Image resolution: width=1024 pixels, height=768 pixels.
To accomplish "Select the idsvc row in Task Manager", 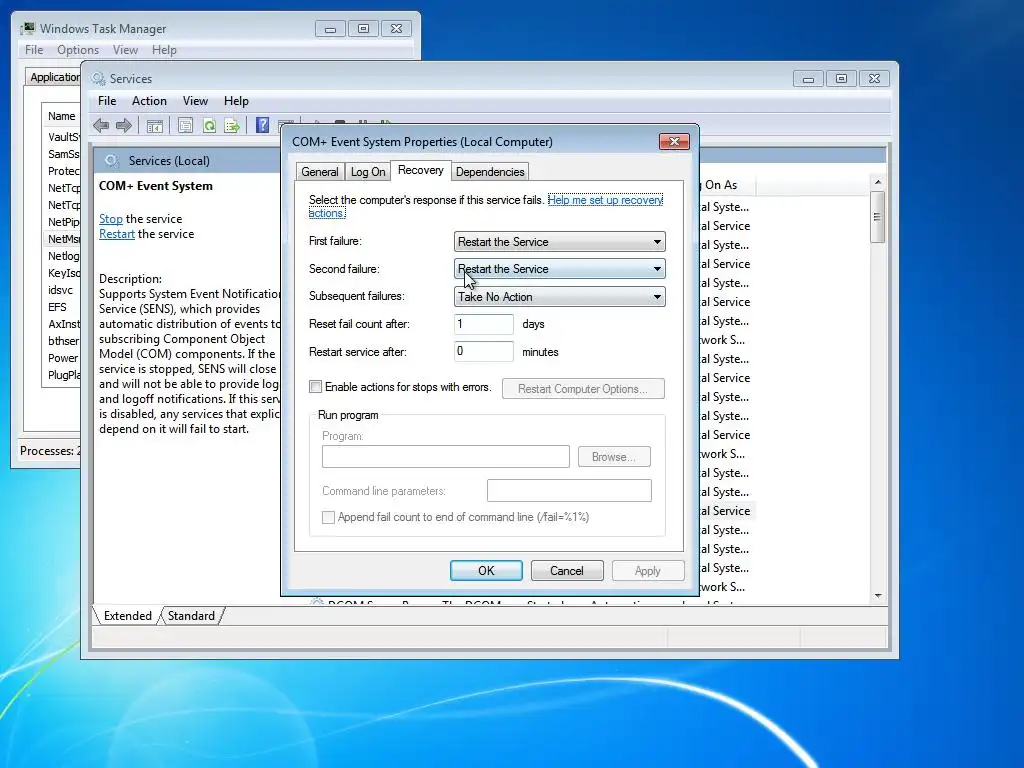I will (x=62, y=290).
